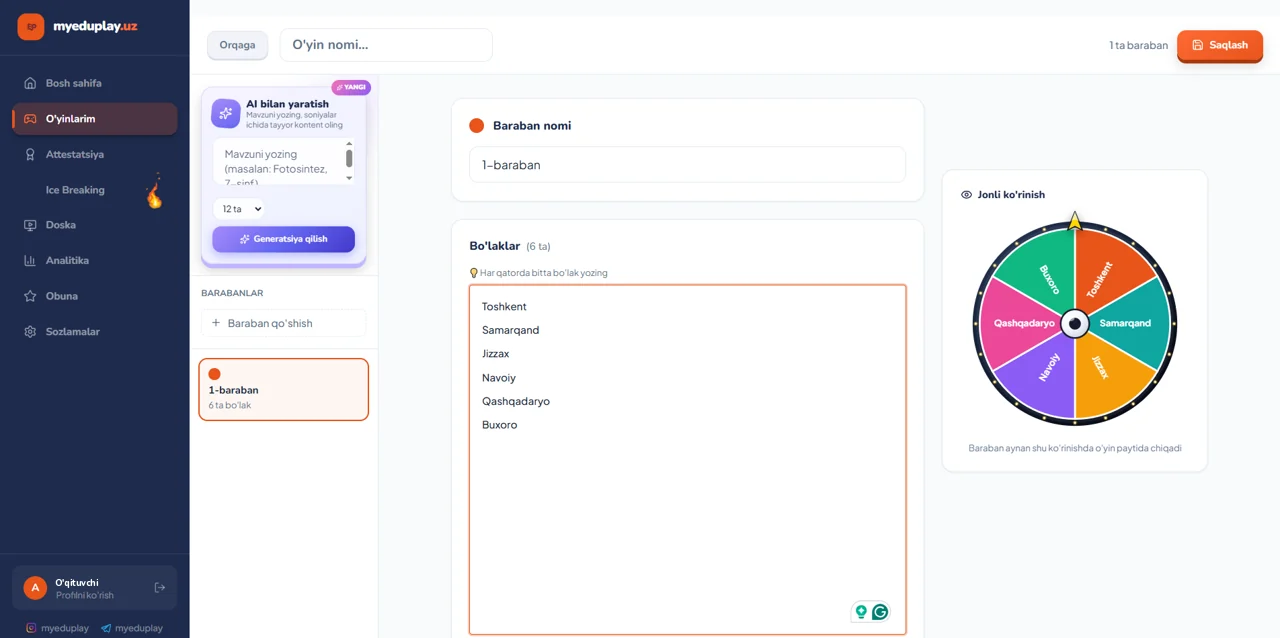Click the AI topic text area

pos(284,162)
